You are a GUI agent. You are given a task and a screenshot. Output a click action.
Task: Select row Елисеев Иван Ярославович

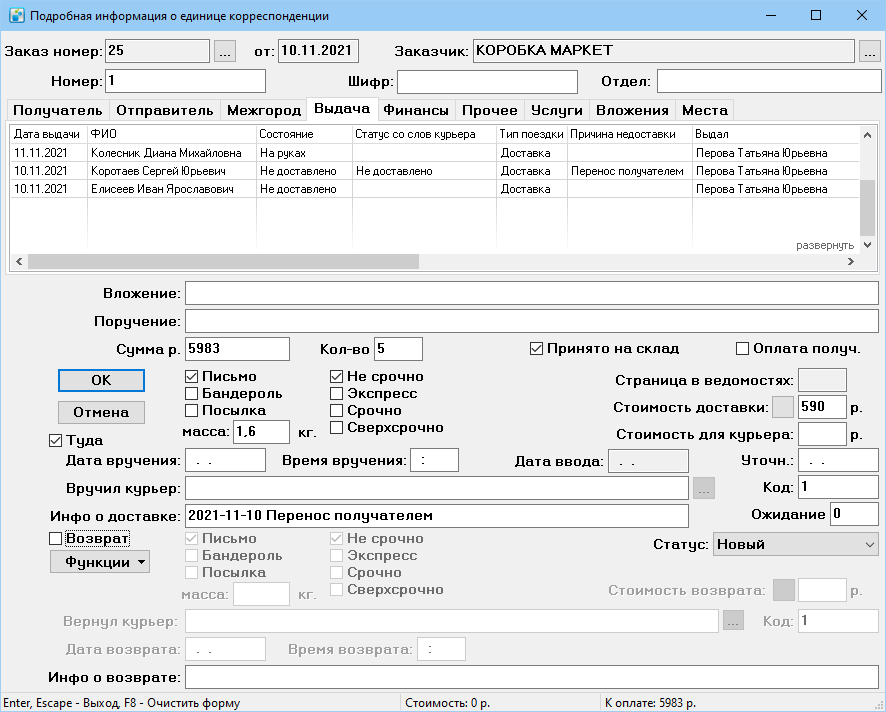pos(435,189)
